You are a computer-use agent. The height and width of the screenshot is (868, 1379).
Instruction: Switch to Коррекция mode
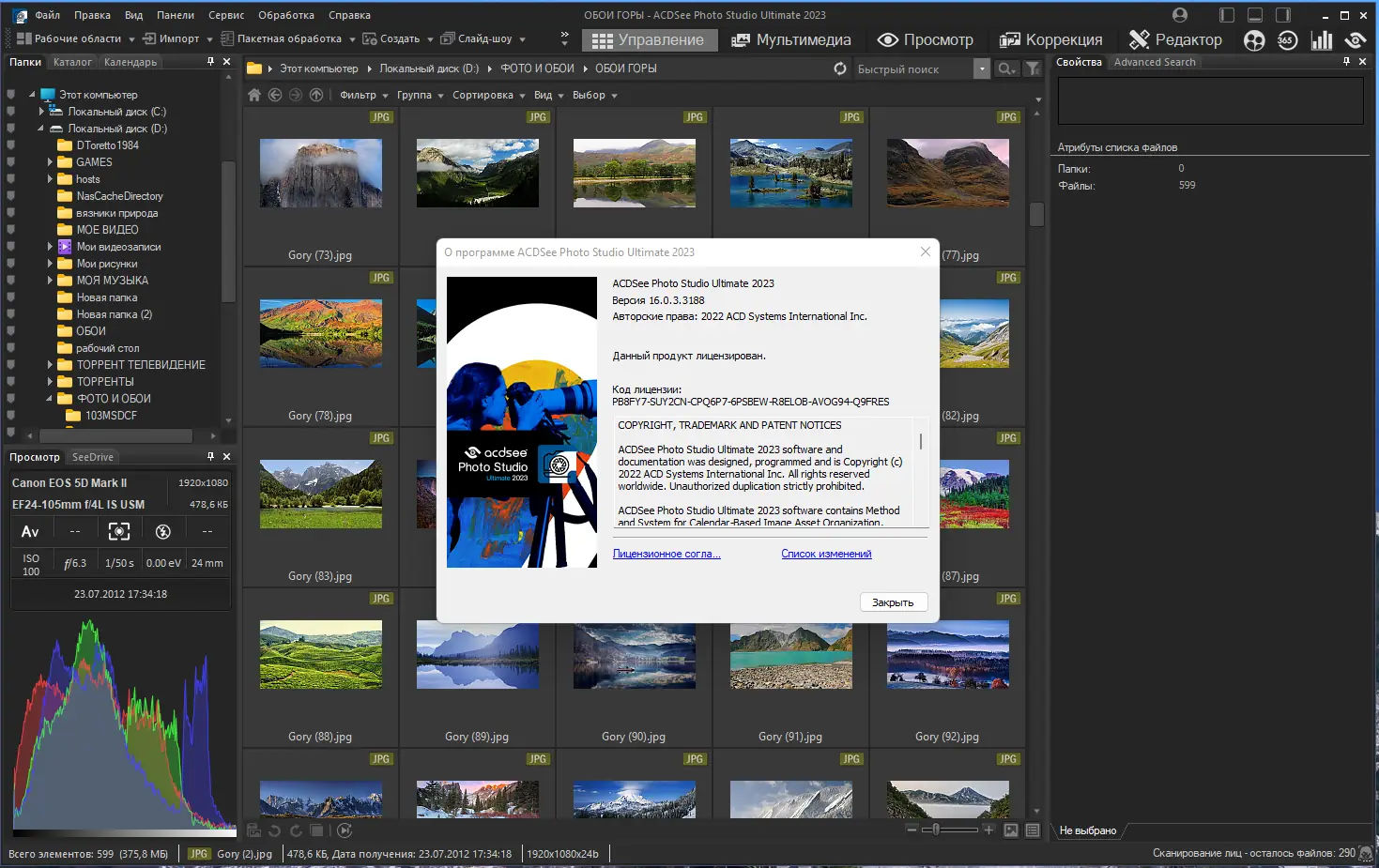pyautogui.click(x=1050, y=39)
